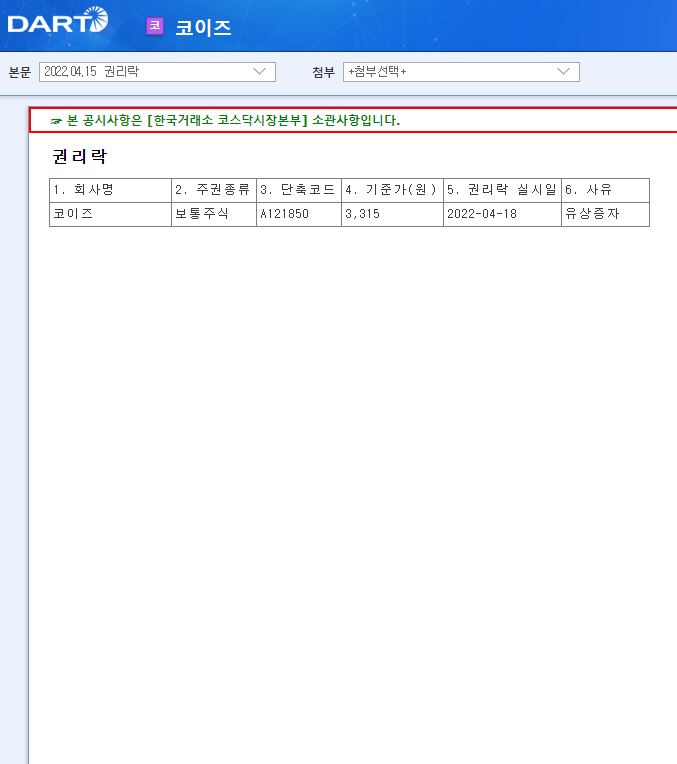This screenshot has width=677, height=764.
Task: Click the '2. 주권종류' header cell
Action: point(214,190)
